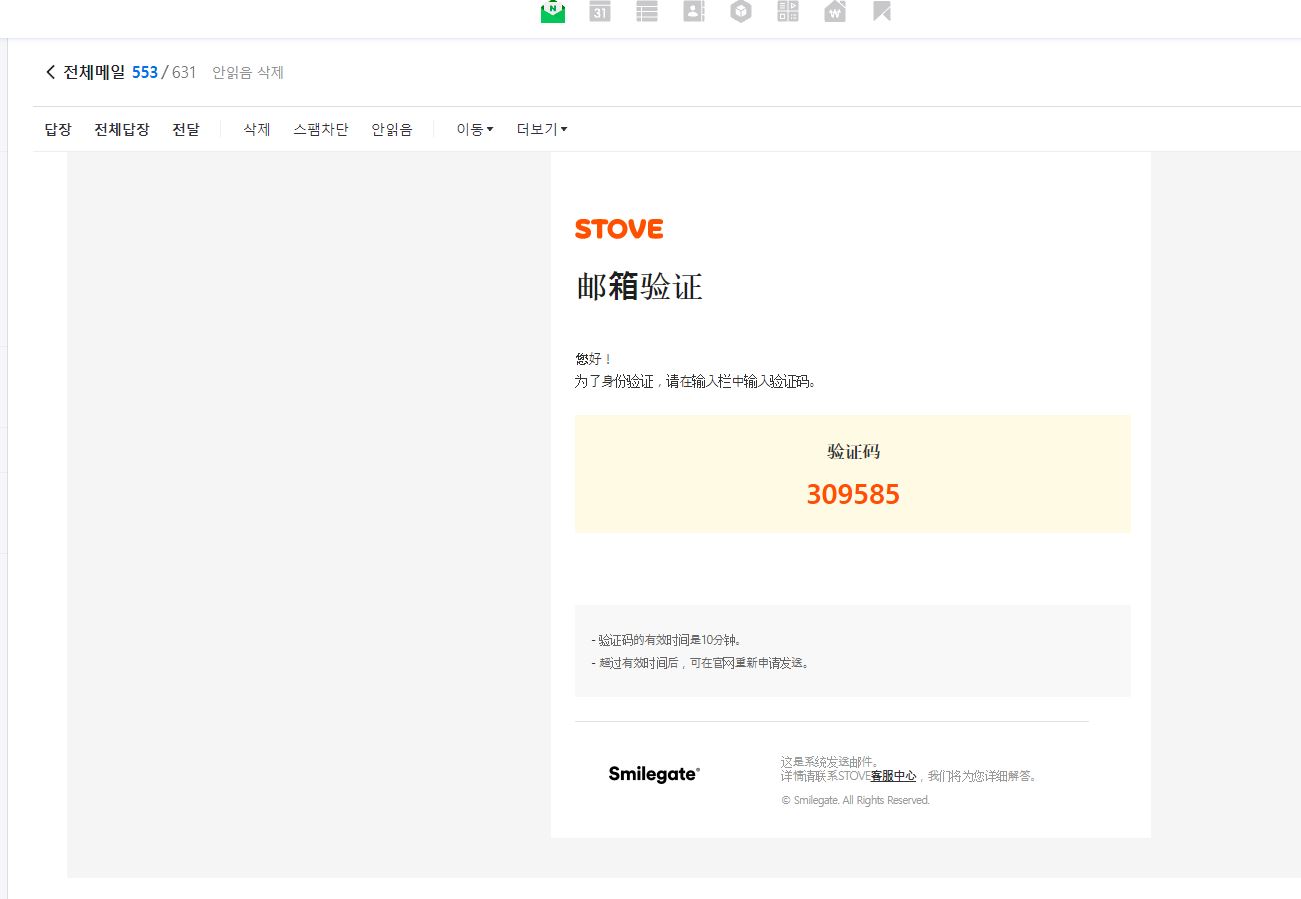Open the MYBOX cube icon
1301x899 pixels.
click(x=741, y=11)
